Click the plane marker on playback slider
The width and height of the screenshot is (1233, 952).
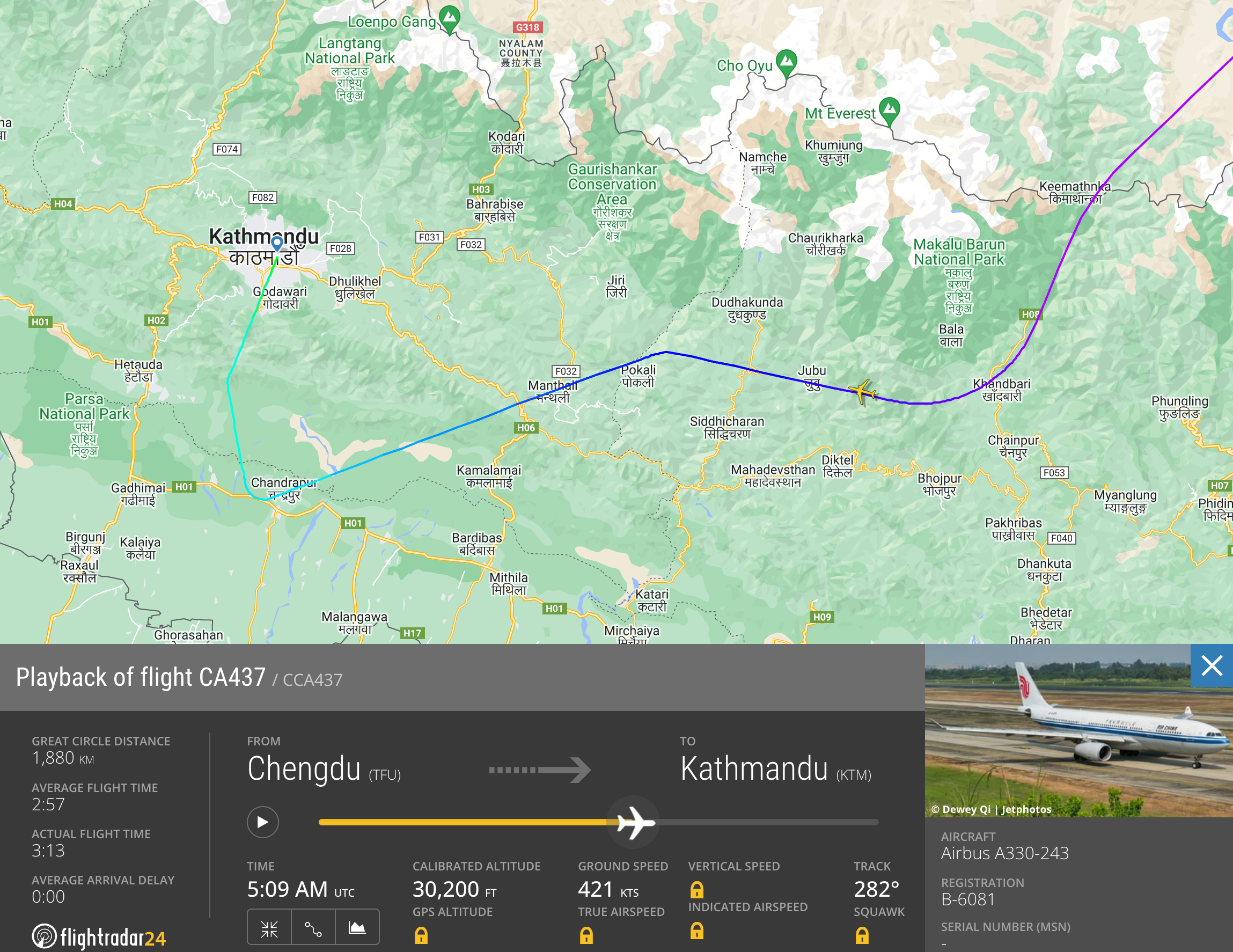(x=635, y=823)
